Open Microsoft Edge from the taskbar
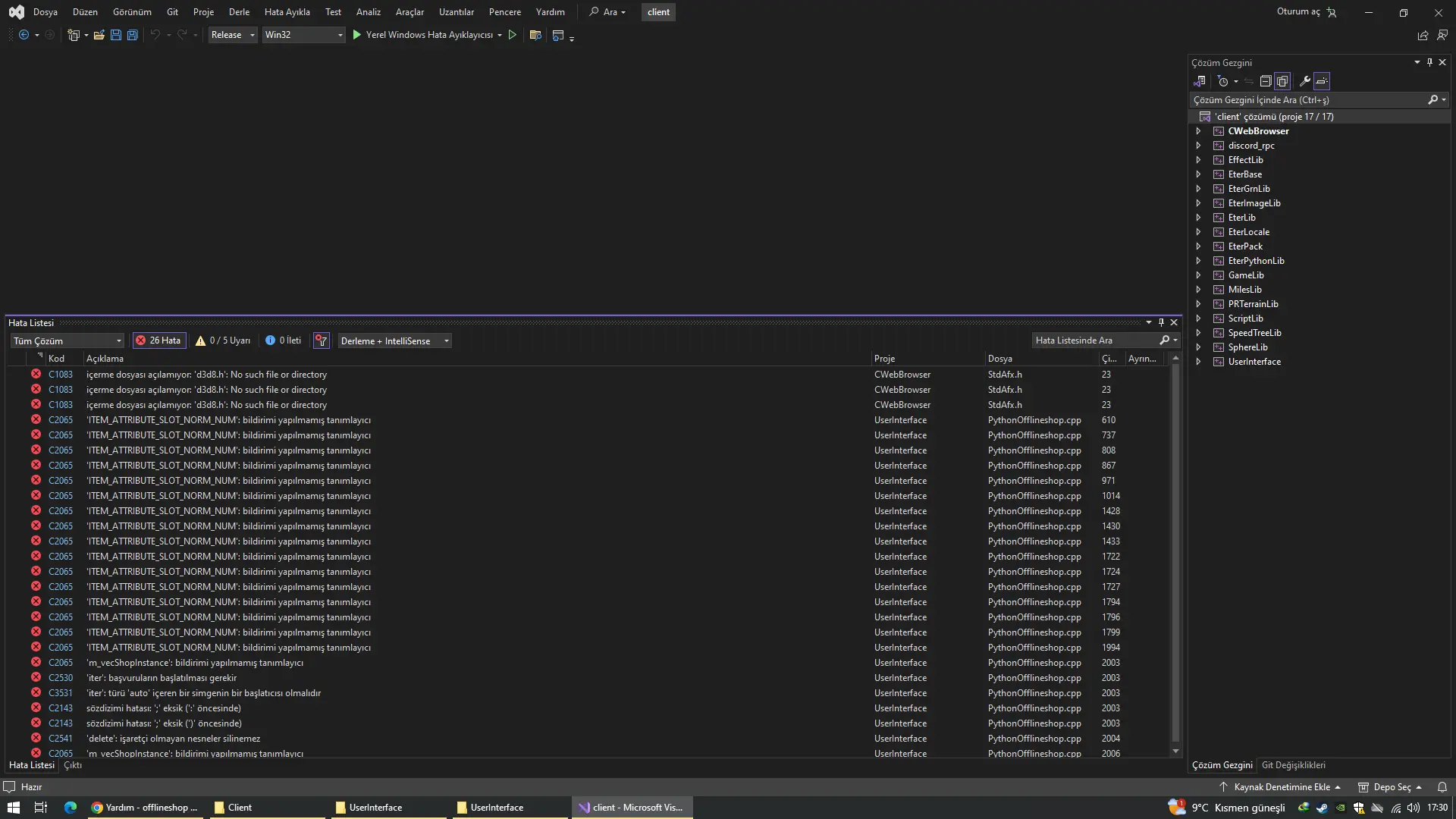The width and height of the screenshot is (1456, 819). [x=71, y=808]
